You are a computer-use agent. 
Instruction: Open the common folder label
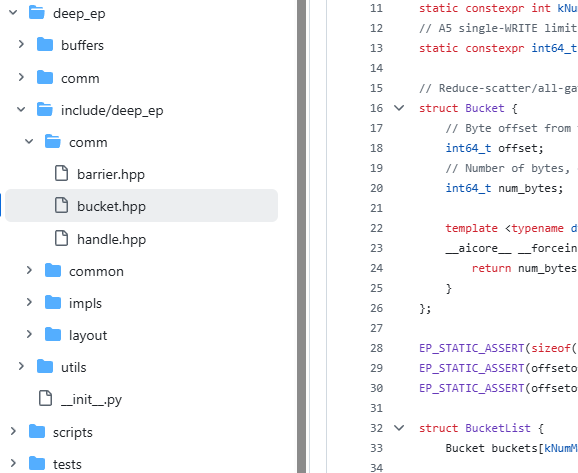pos(96,272)
